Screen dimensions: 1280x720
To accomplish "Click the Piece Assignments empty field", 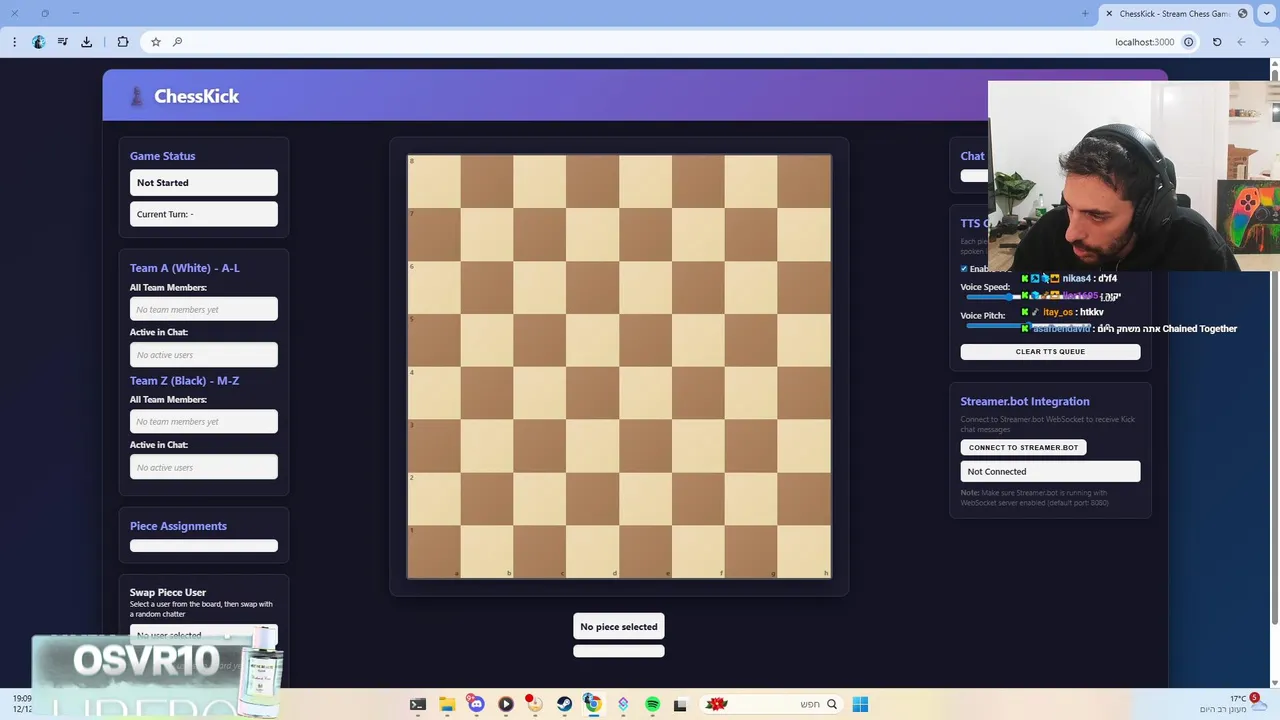I will click(x=204, y=546).
